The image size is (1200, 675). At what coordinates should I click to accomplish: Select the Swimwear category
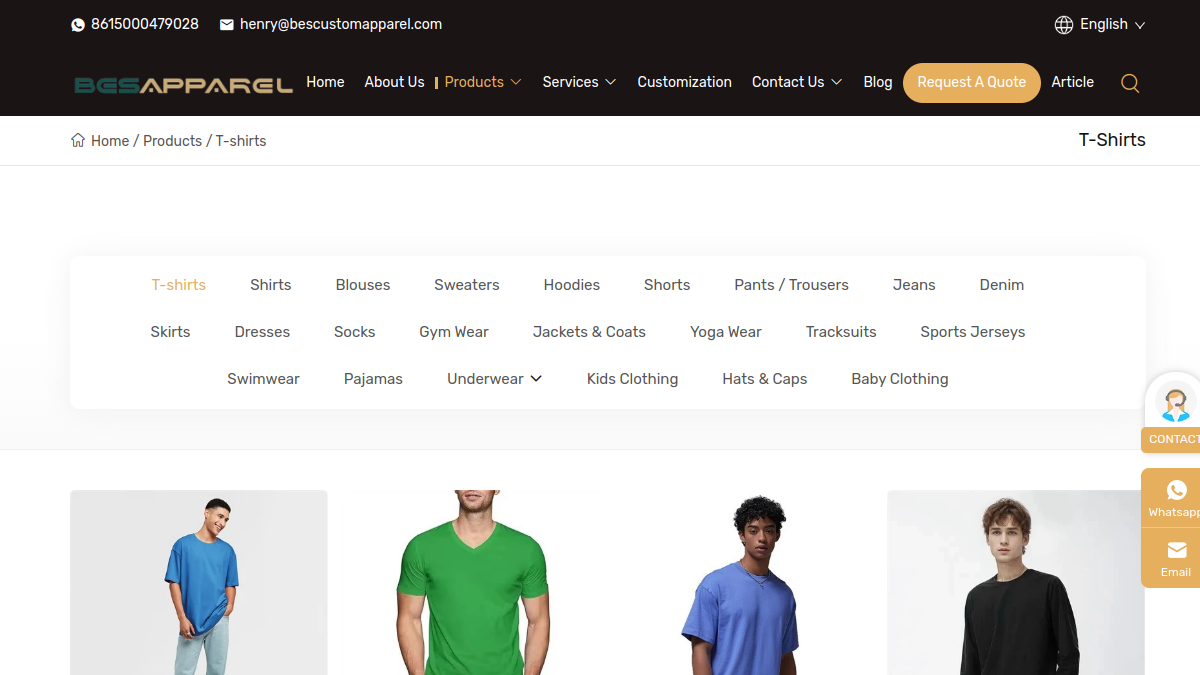tap(263, 379)
